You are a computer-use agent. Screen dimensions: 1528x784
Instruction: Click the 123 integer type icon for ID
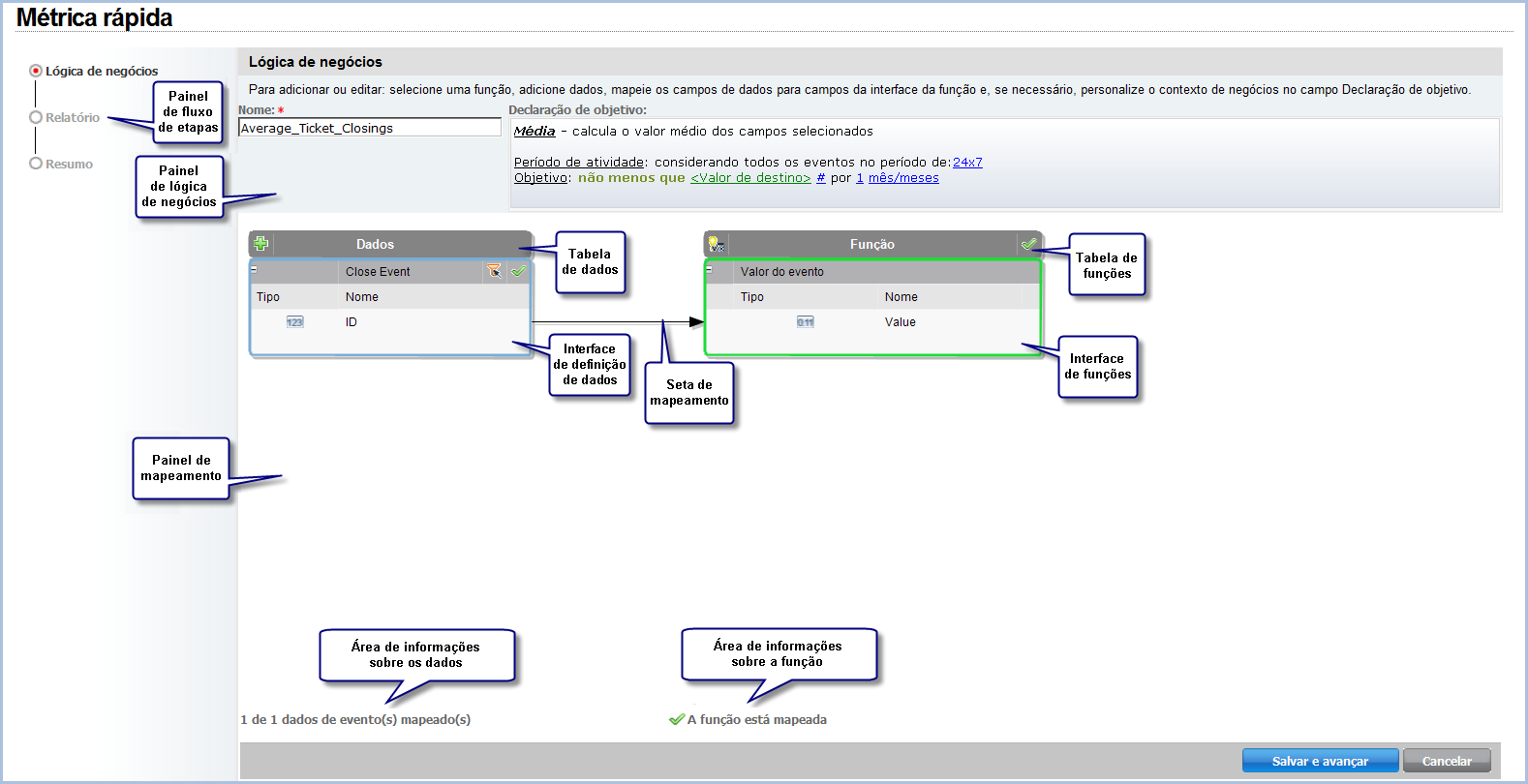(x=294, y=322)
